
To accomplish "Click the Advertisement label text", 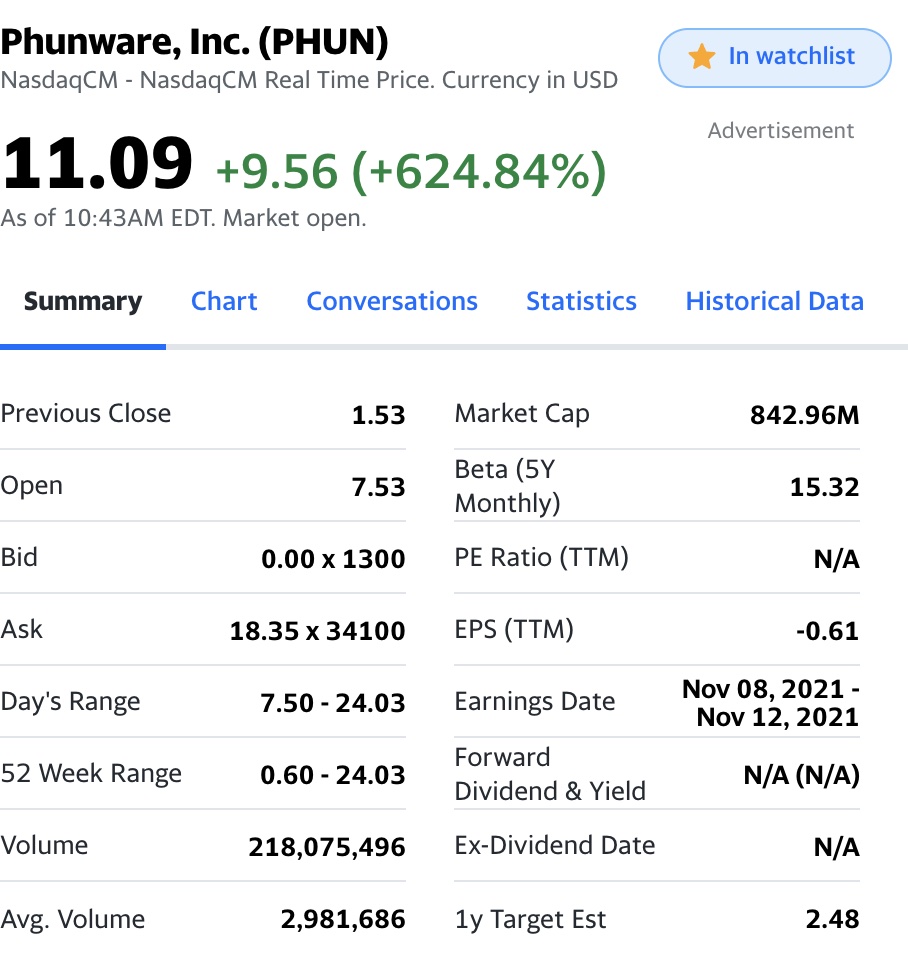I will click(x=780, y=131).
